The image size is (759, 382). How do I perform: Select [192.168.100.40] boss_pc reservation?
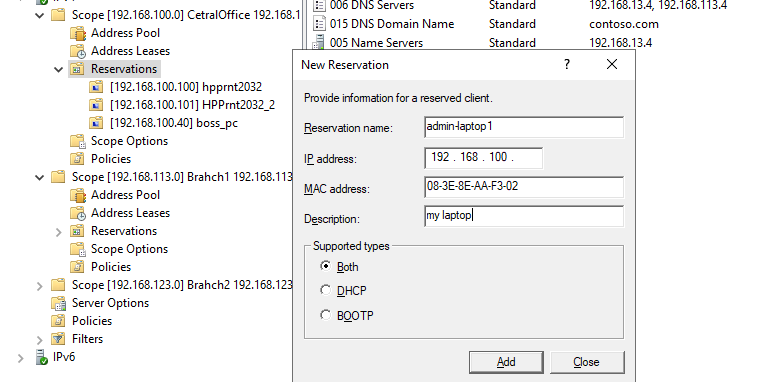174,123
